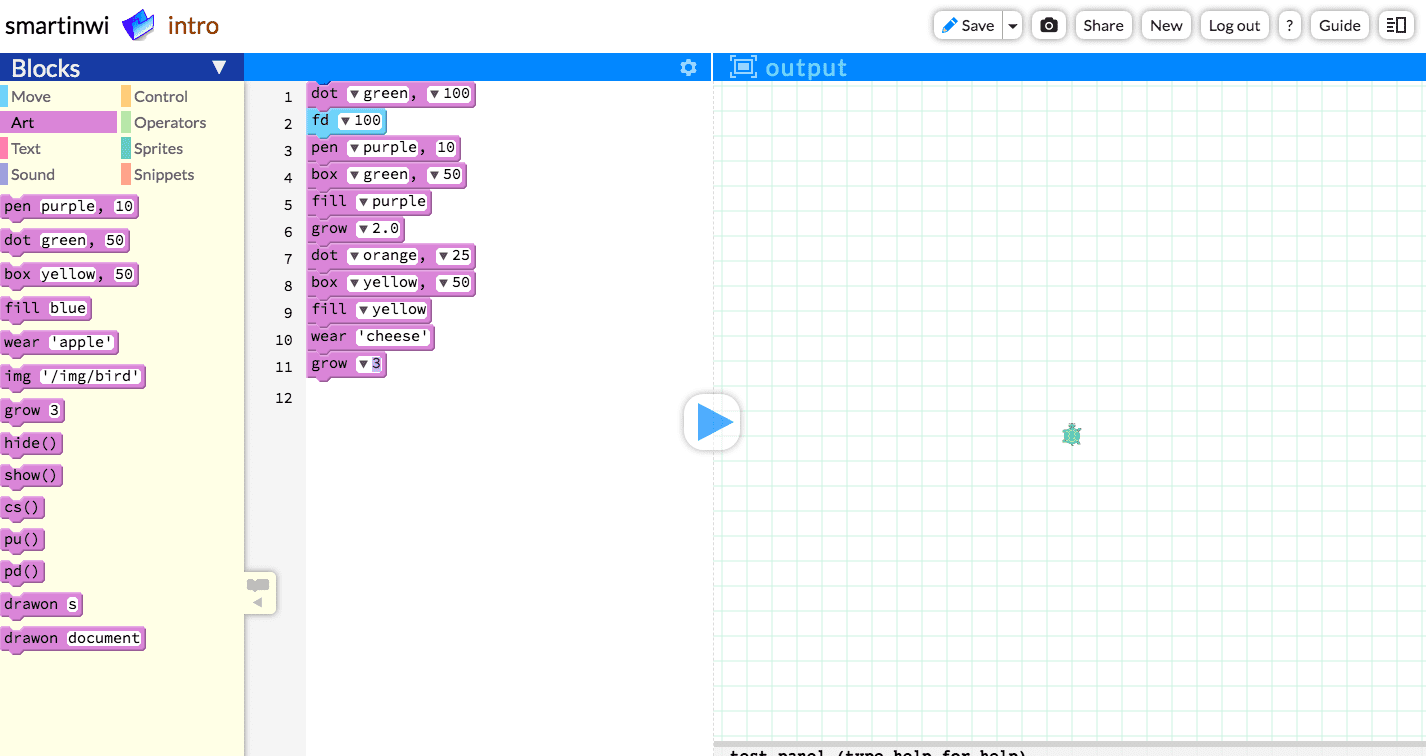
Task: Click the Save button
Action: pyautogui.click(x=968, y=26)
